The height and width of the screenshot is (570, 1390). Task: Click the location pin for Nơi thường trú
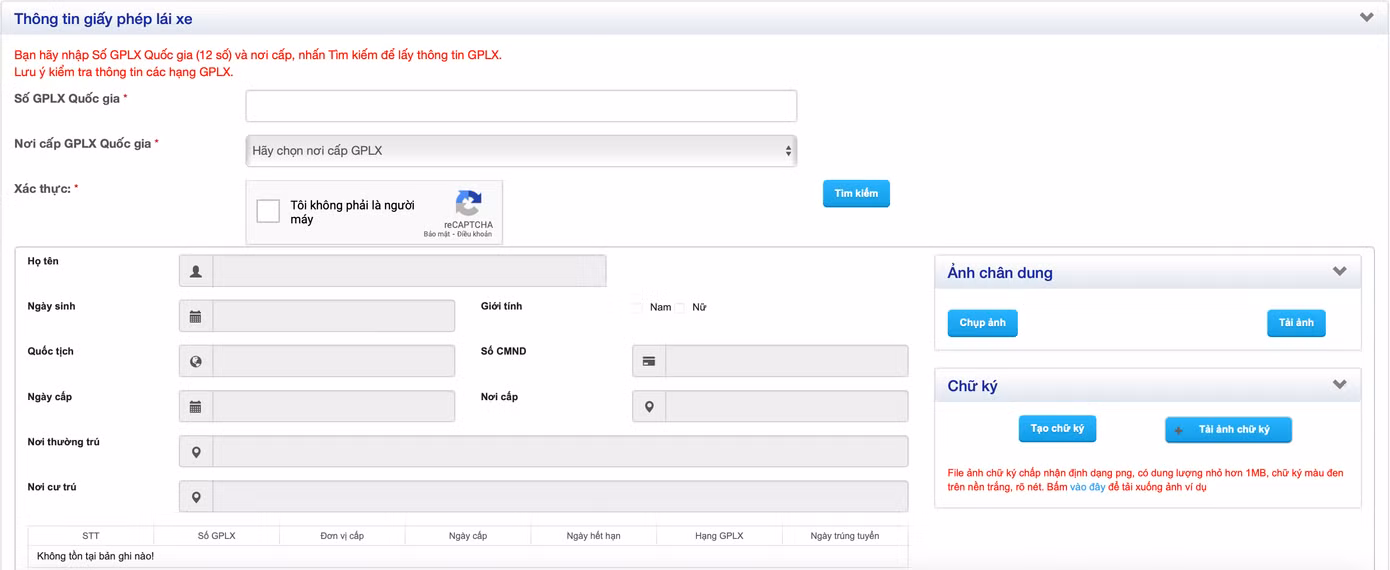coord(196,452)
